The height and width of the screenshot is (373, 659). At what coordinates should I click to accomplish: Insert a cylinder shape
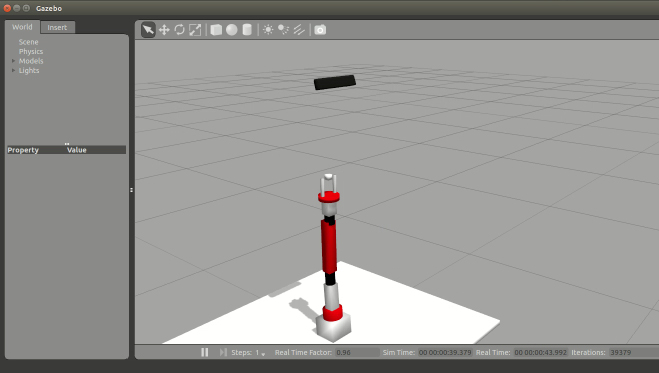click(x=247, y=30)
